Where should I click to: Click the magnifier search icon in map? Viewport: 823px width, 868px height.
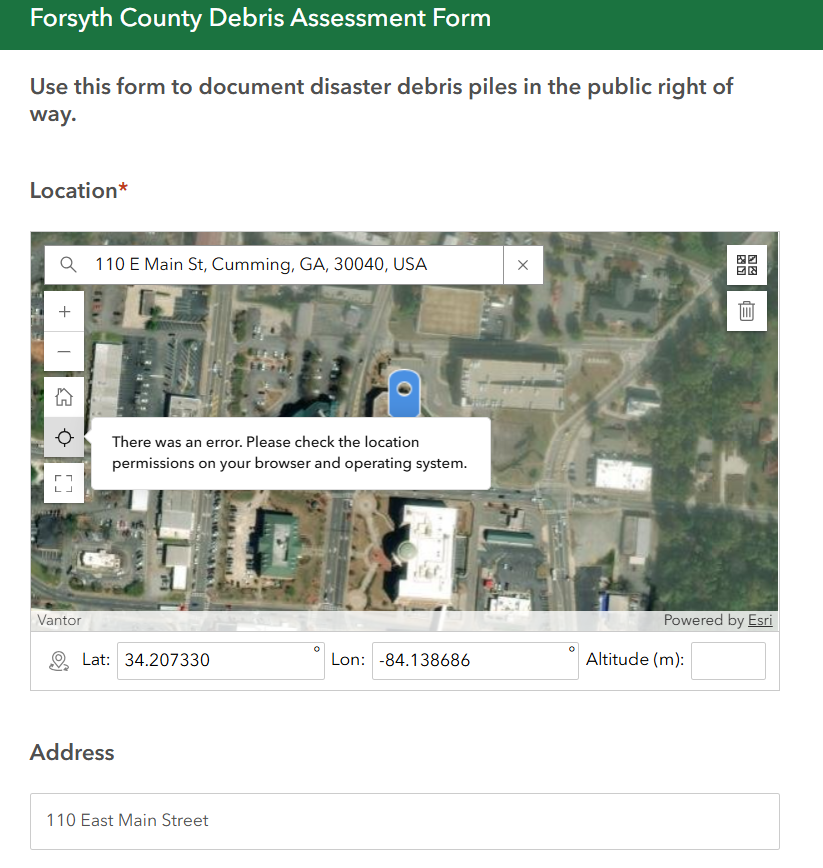[x=68, y=265]
